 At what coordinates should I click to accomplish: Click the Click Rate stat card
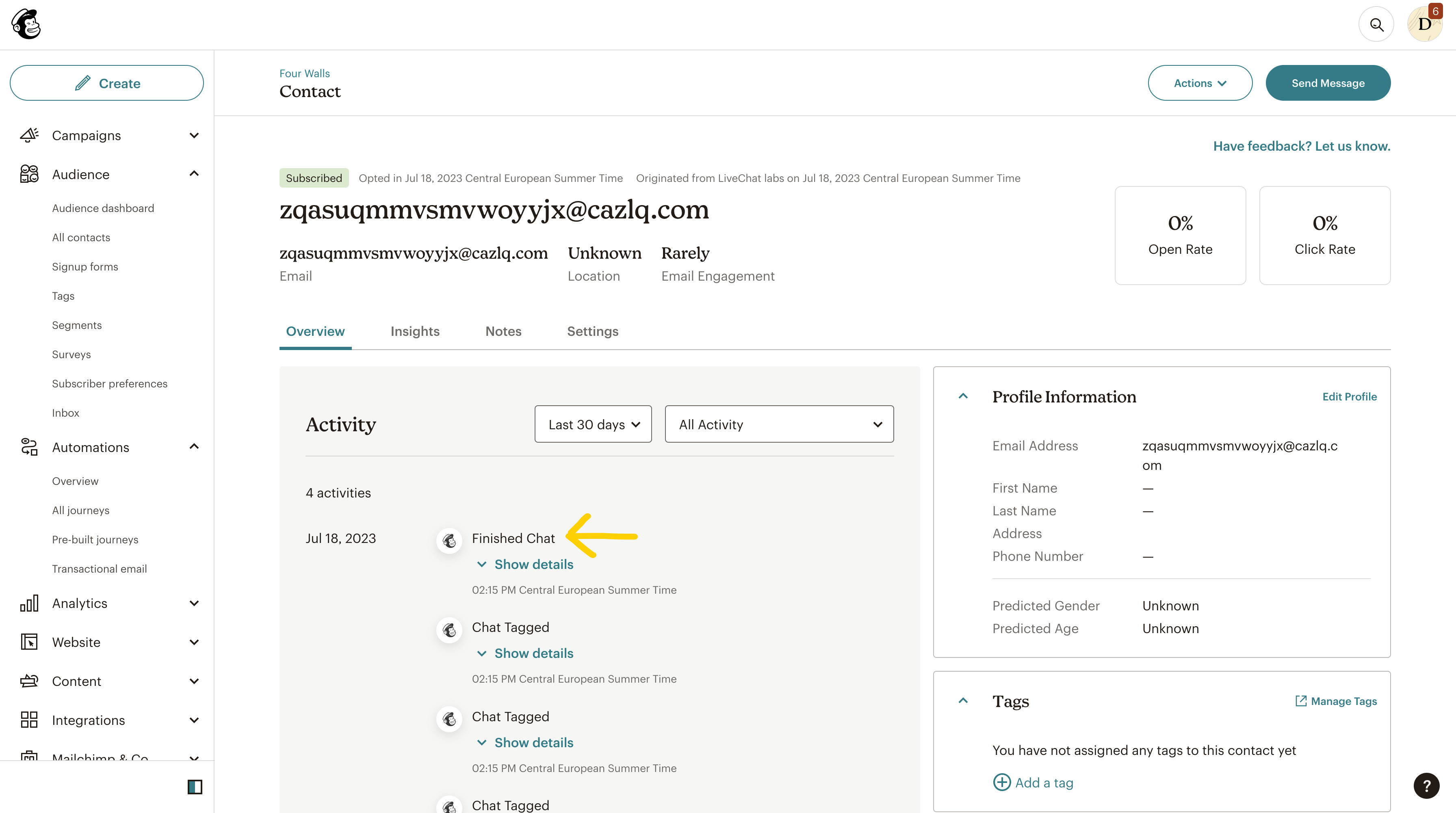(1325, 236)
